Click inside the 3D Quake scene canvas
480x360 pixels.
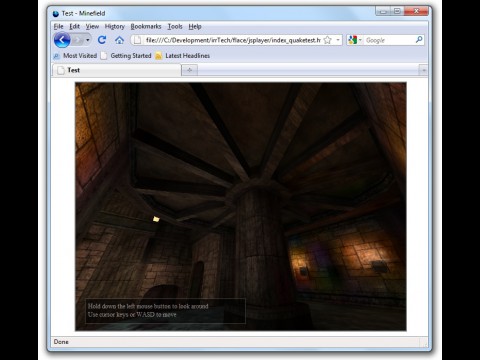(x=241, y=206)
